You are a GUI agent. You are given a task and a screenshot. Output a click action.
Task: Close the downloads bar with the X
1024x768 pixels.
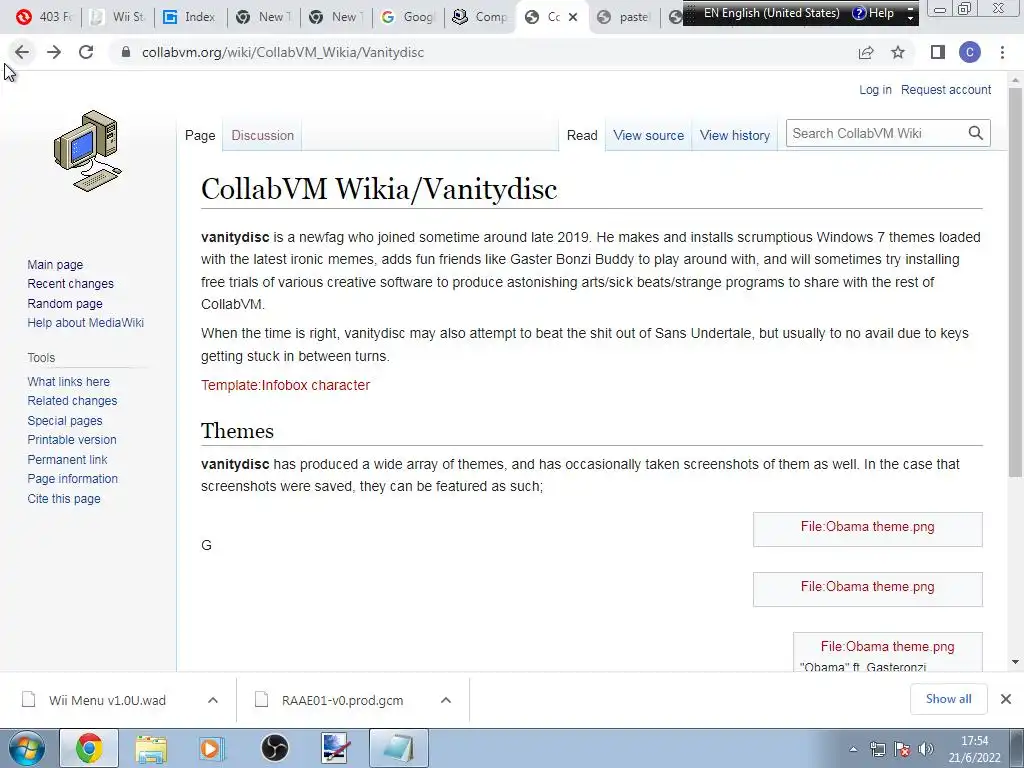(x=1006, y=699)
